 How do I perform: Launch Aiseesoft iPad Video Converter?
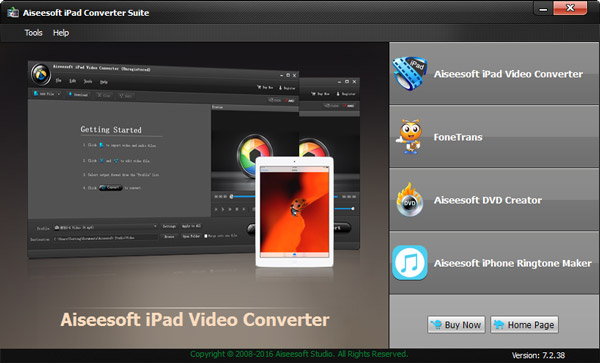tap(494, 73)
